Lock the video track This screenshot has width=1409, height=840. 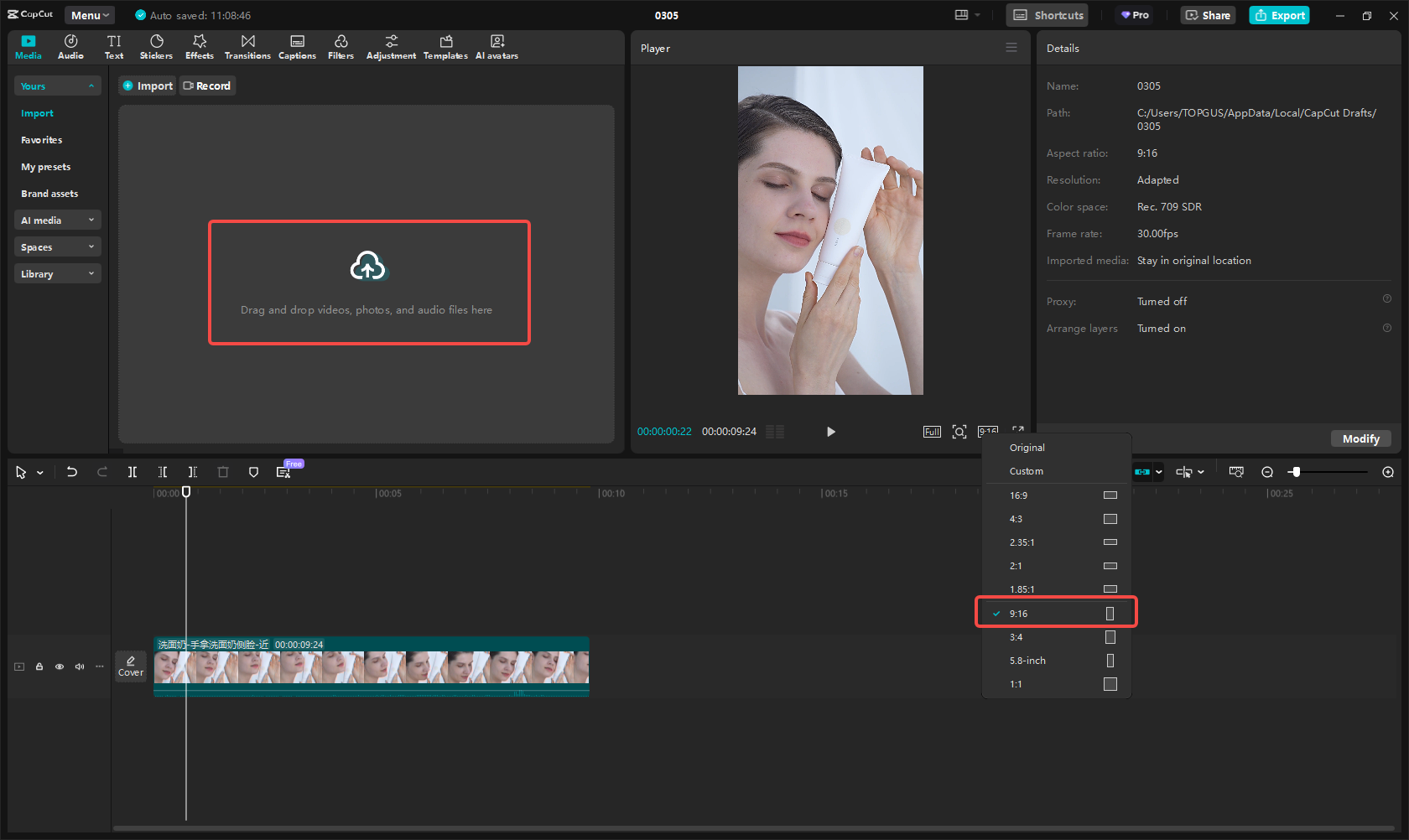pos(39,666)
